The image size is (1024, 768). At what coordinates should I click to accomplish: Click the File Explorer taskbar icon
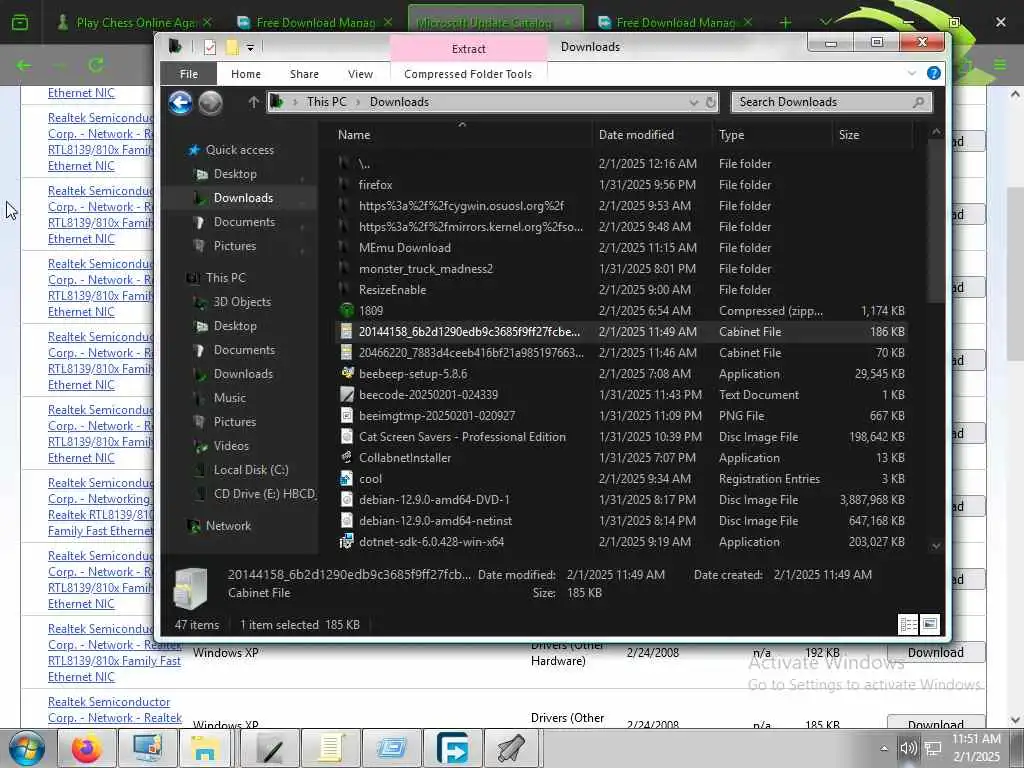205,748
